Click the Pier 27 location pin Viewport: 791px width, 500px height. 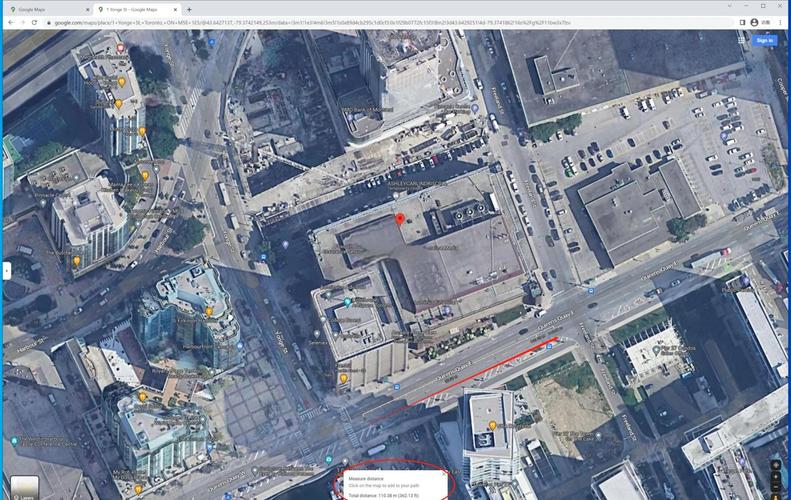(x=656, y=349)
